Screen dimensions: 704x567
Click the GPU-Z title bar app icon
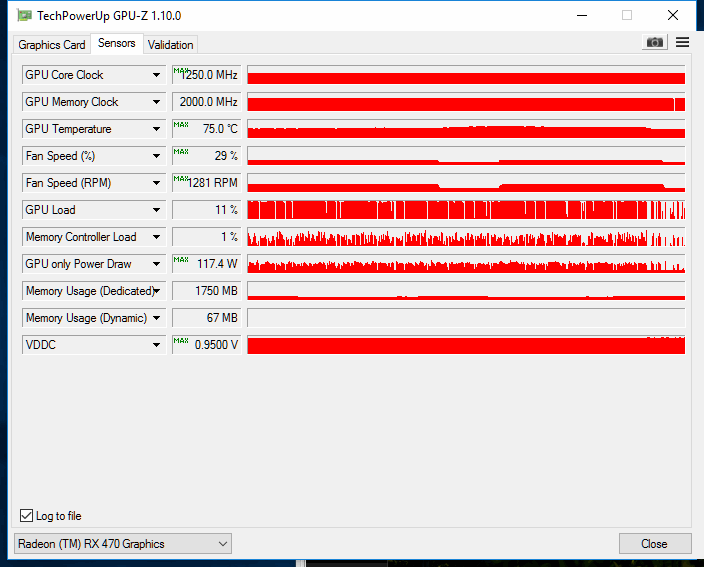[24, 16]
